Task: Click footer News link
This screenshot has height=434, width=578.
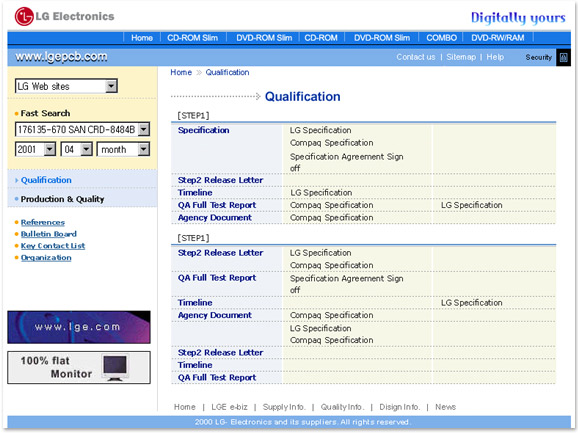Action: [x=445, y=407]
